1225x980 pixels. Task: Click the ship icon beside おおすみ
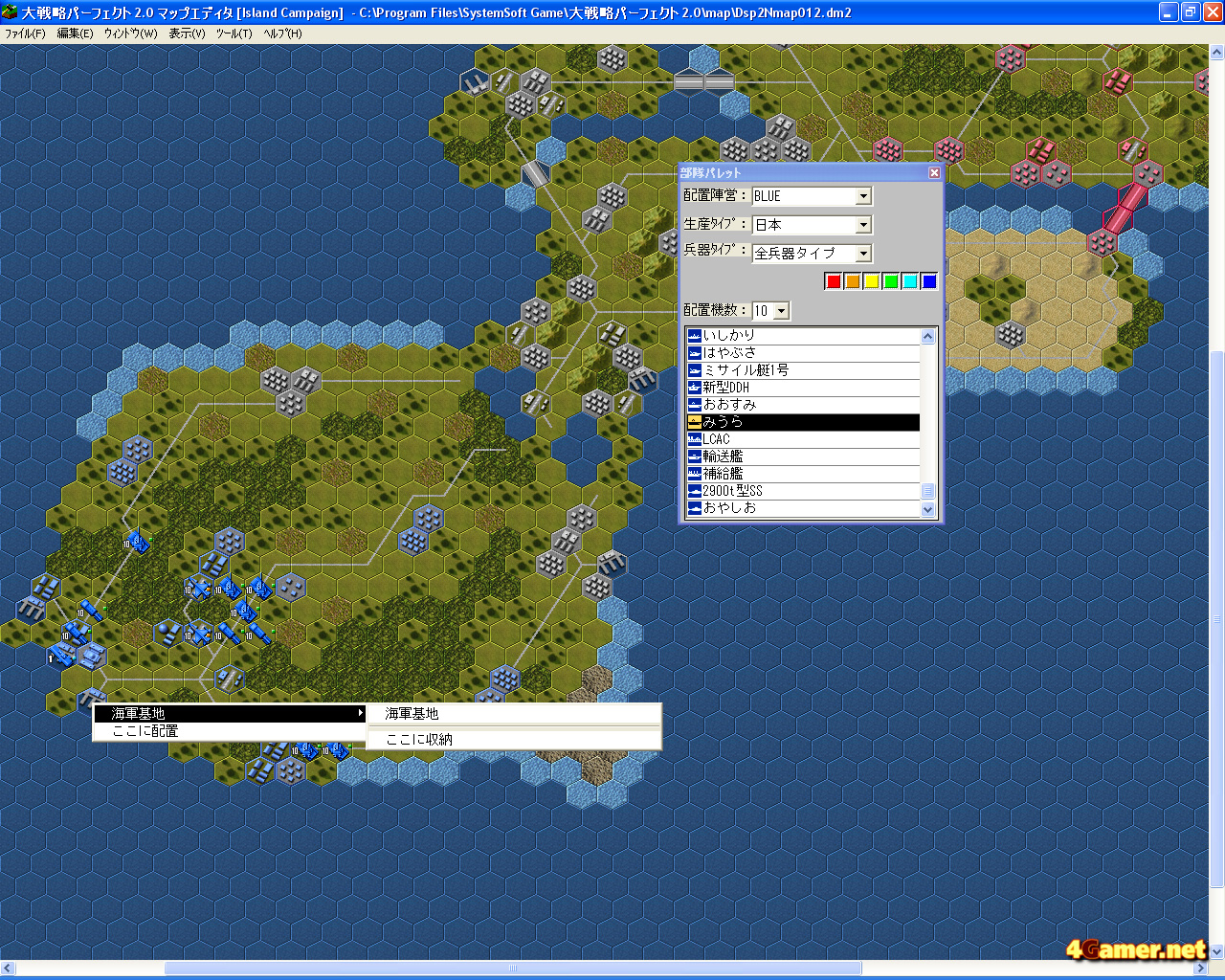(x=695, y=405)
